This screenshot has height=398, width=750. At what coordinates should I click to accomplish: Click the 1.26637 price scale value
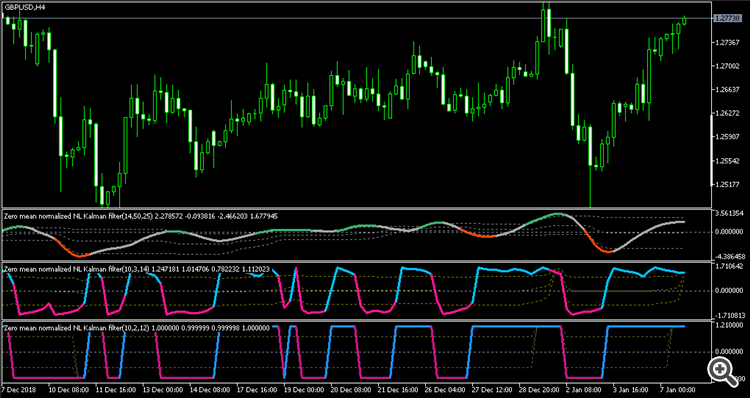tap(727, 89)
